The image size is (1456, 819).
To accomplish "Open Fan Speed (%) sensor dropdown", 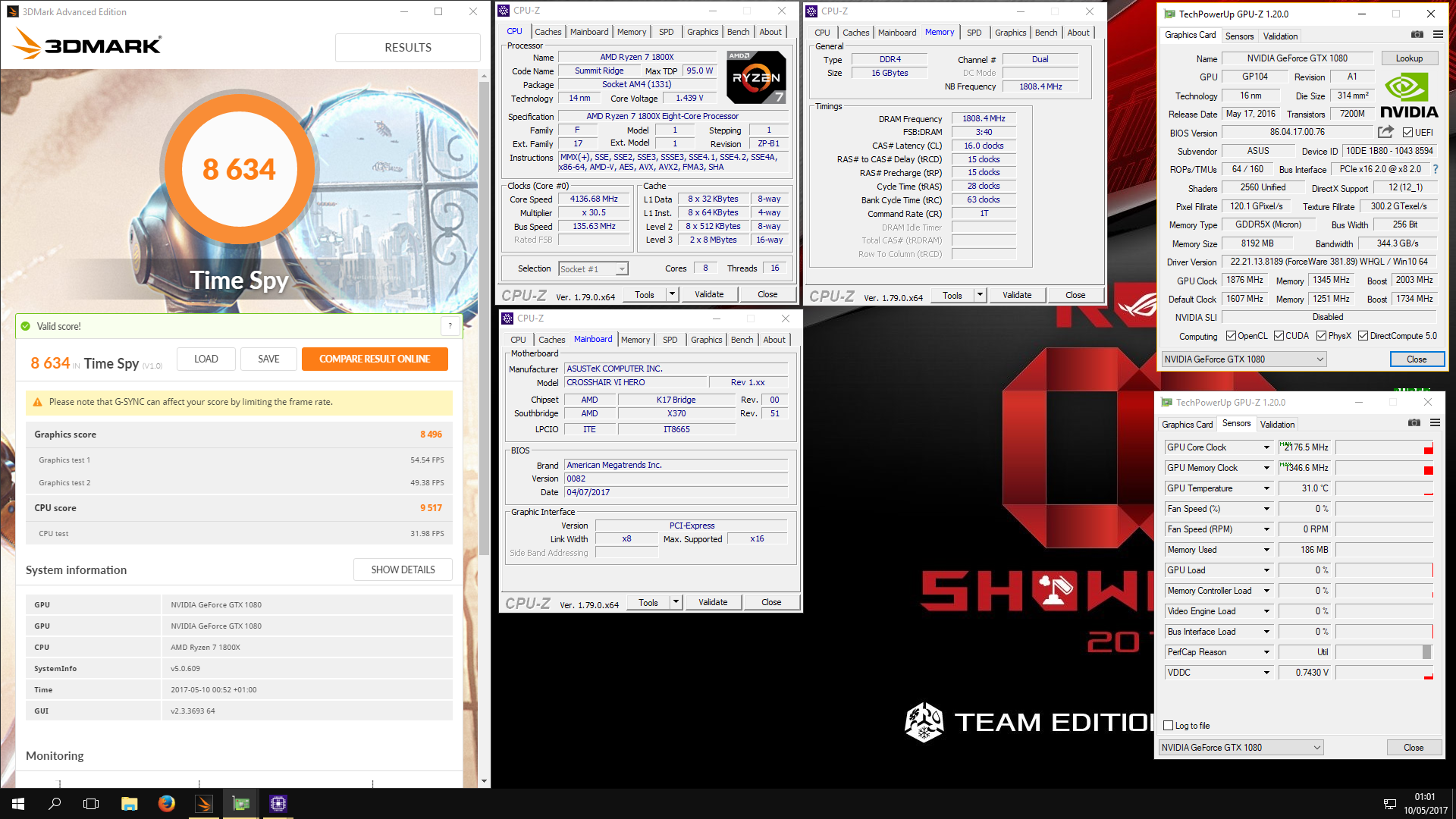I will [x=1266, y=509].
